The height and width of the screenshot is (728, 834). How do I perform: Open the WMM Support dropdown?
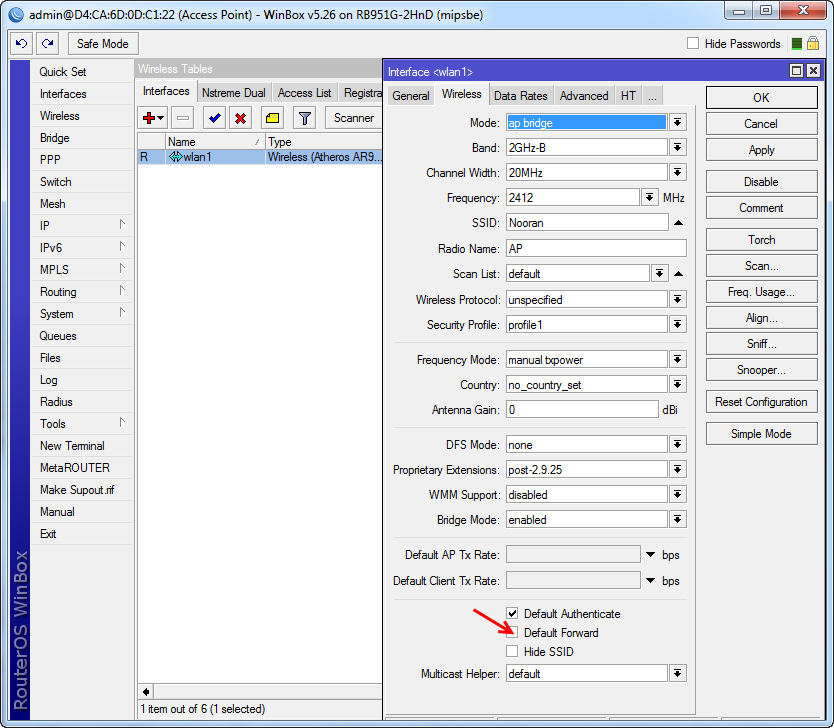677,495
